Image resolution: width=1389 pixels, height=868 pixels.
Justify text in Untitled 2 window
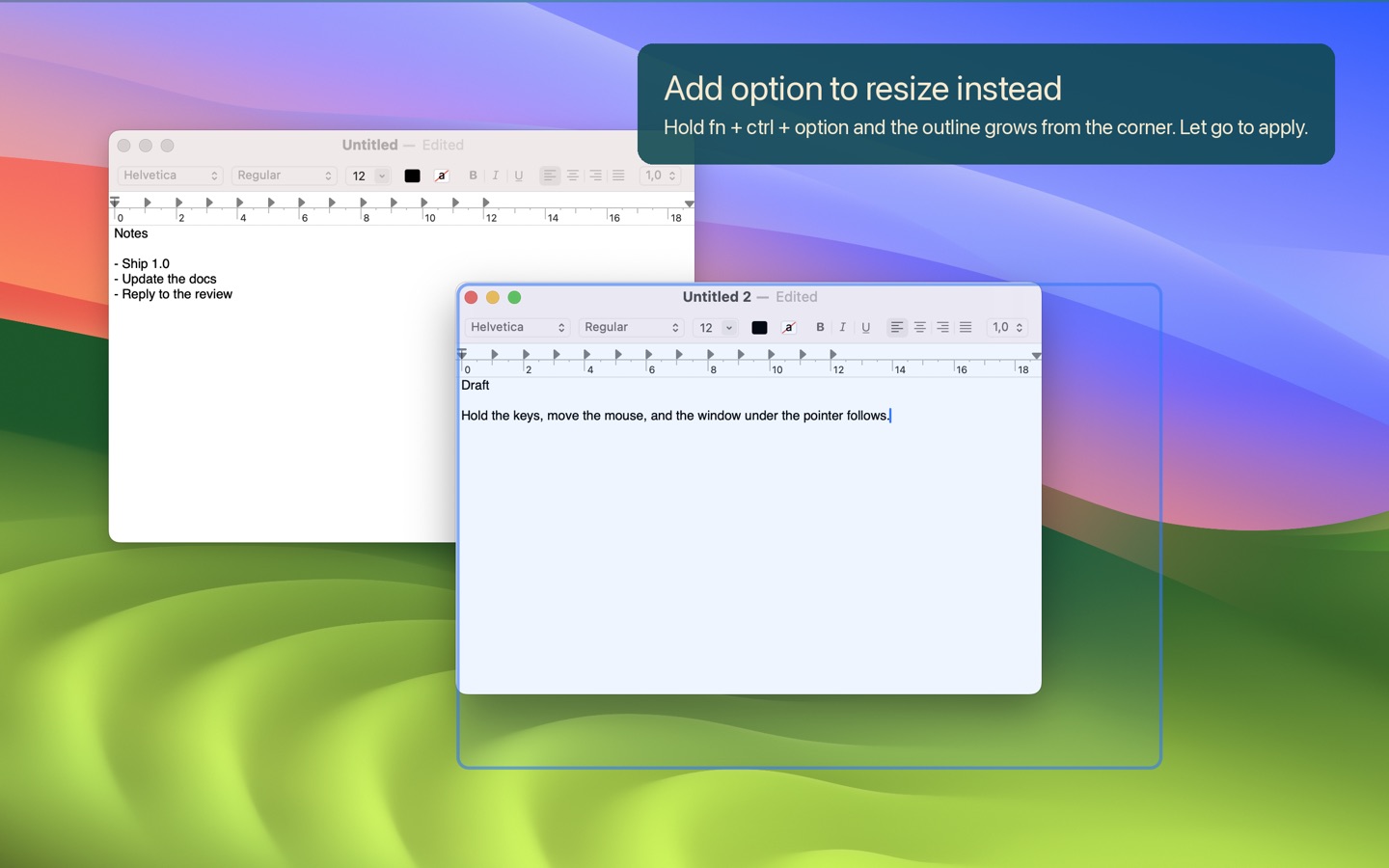click(966, 327)
